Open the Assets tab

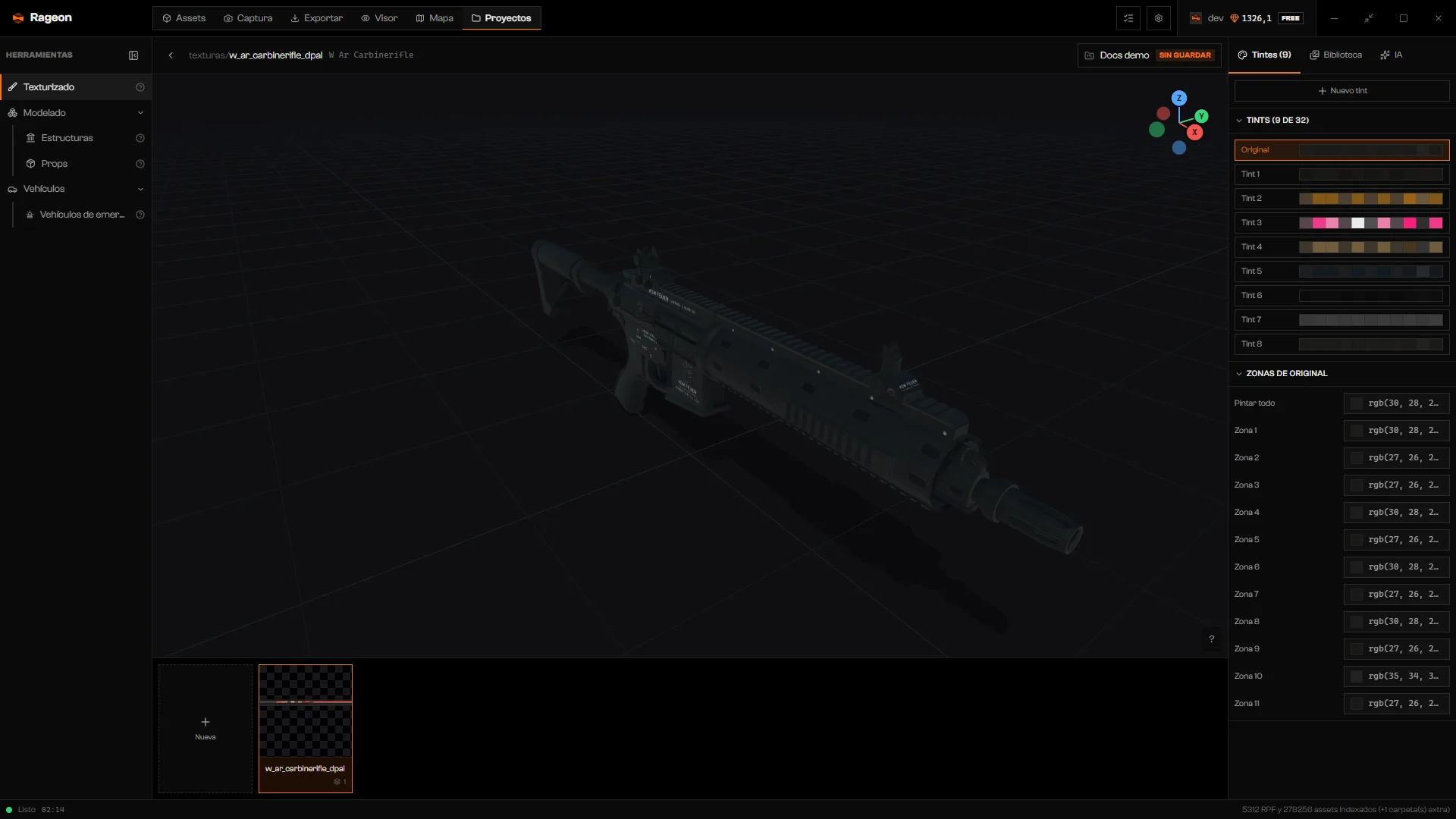[x=184, y=18]
